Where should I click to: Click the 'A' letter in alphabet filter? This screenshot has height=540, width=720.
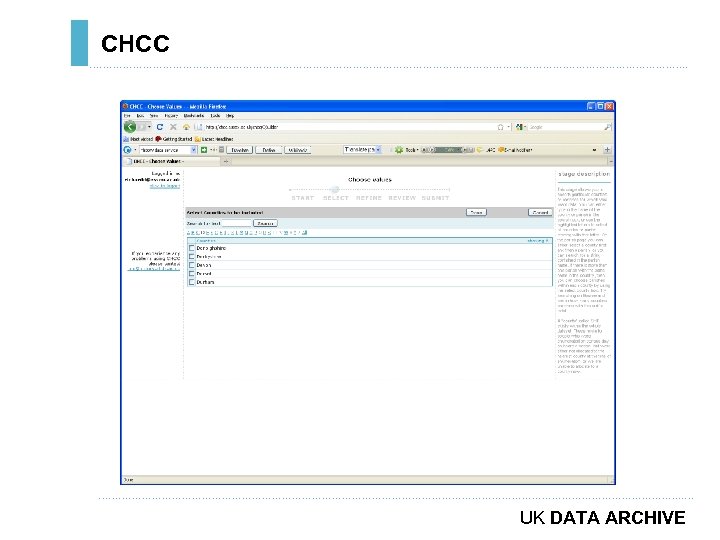(x=188, y=233)
